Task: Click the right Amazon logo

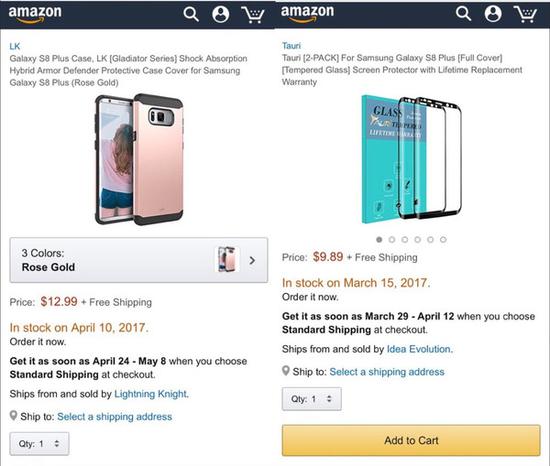Action: click(x=307, y=14)
